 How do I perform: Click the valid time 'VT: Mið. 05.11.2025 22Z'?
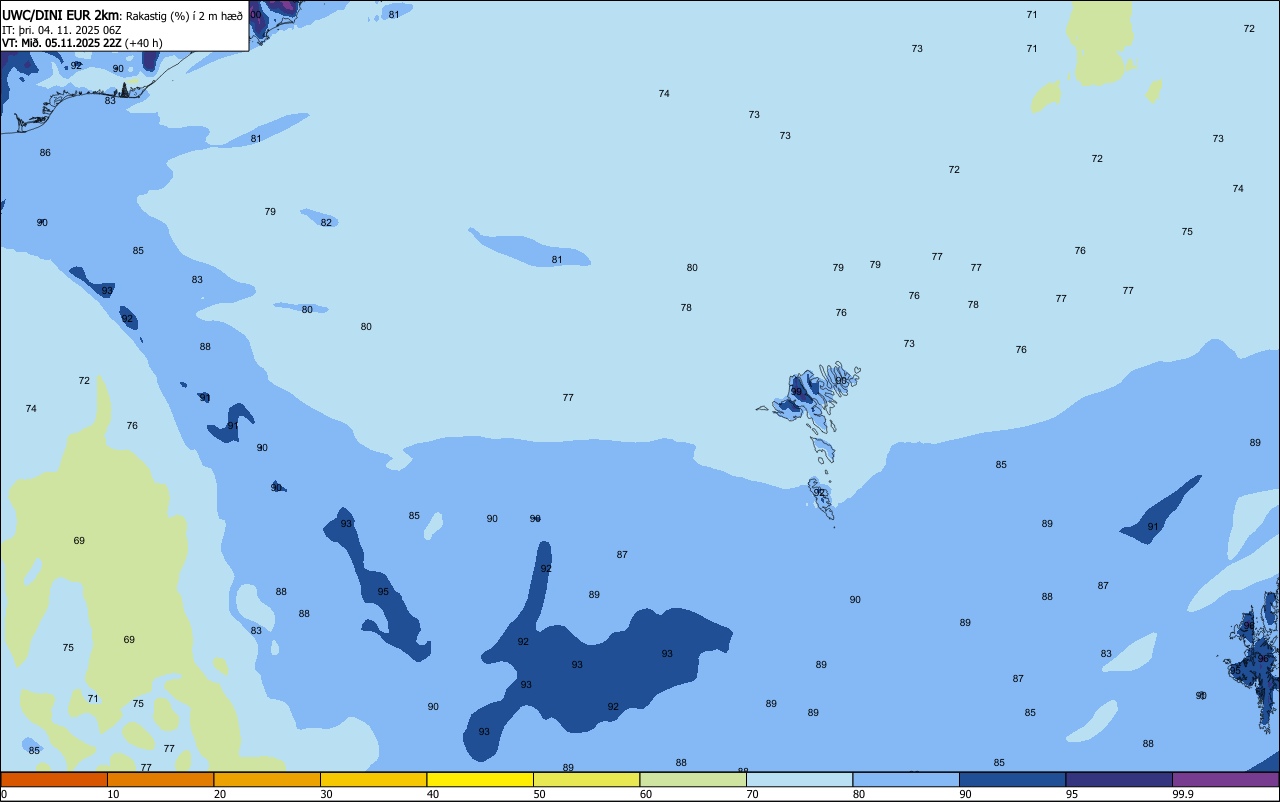[61, 43]
